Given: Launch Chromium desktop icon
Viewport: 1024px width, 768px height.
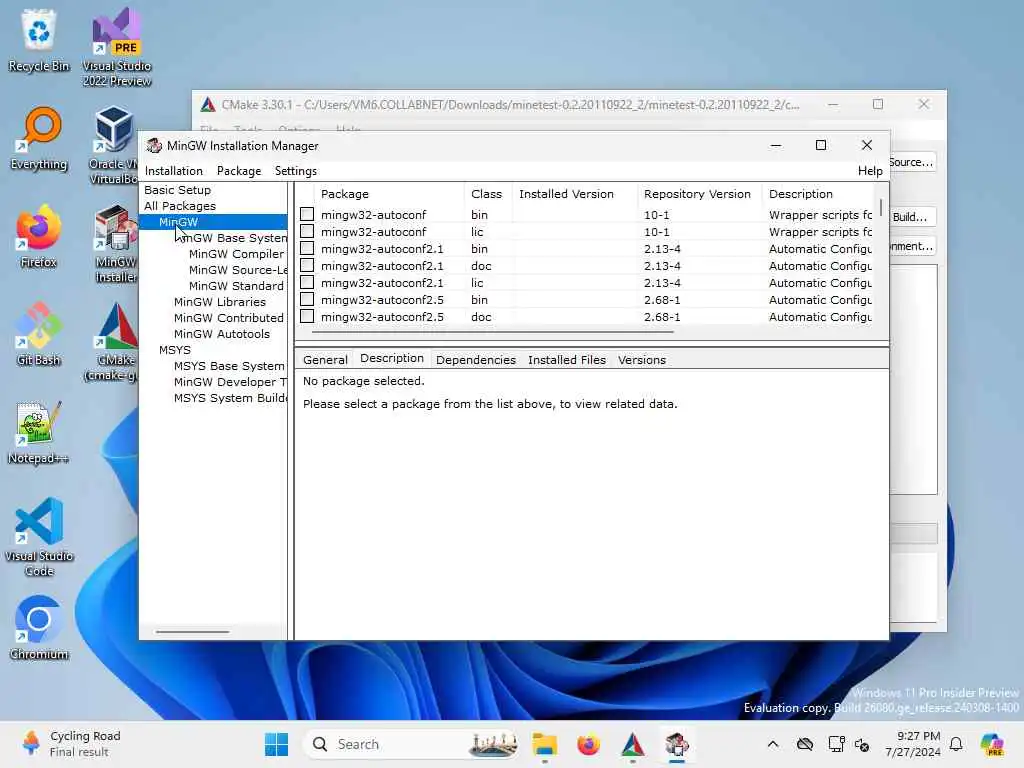Looking at the screenshot, I should tap(39, 628).
